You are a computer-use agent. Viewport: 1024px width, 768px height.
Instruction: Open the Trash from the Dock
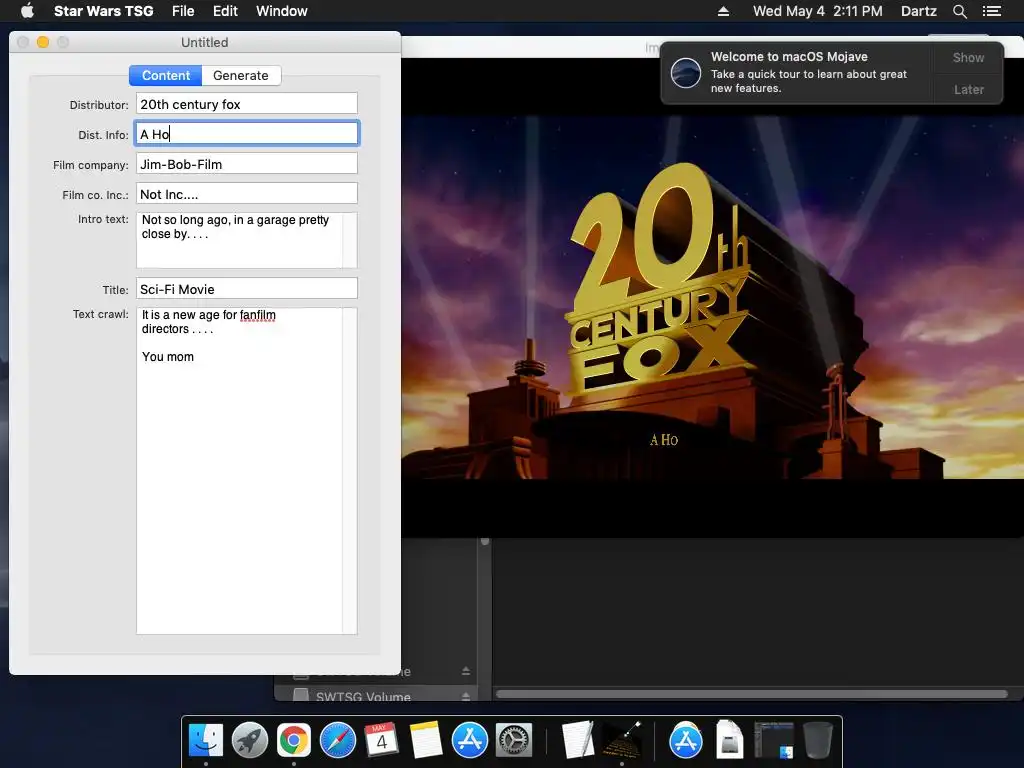pos(817,740)
